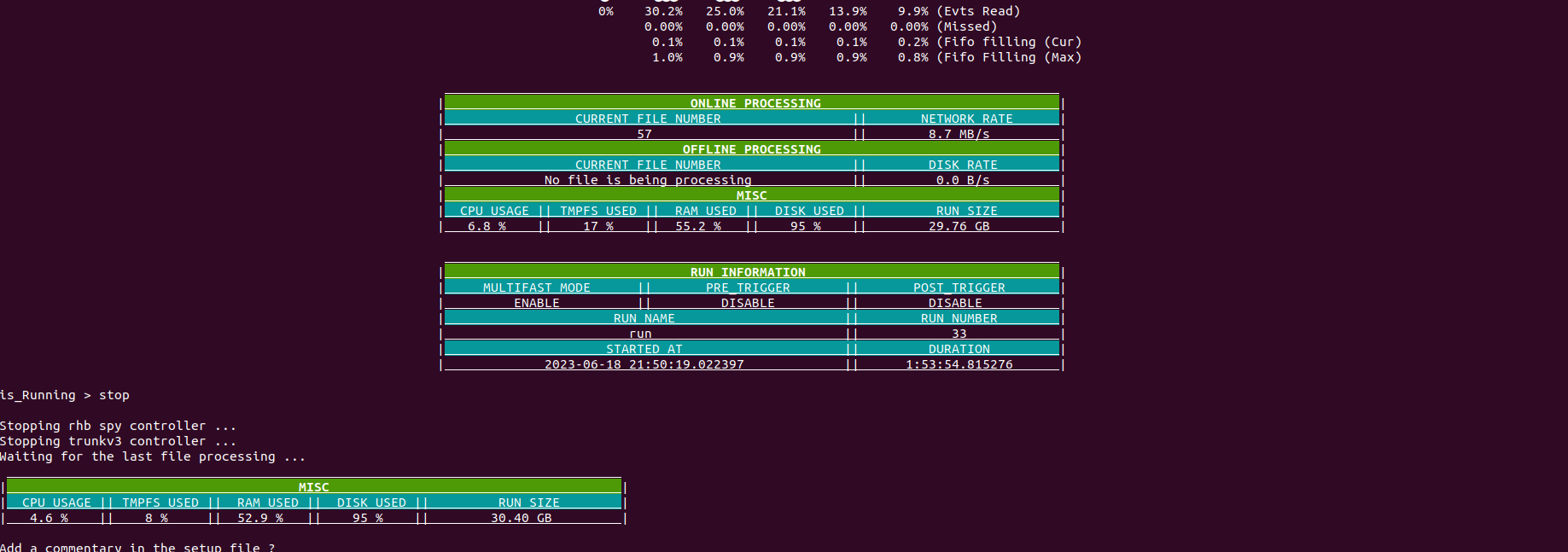Click the 6.8 % CPU usage value
This screenshot has width=1568, height=552.
point(487,226)
